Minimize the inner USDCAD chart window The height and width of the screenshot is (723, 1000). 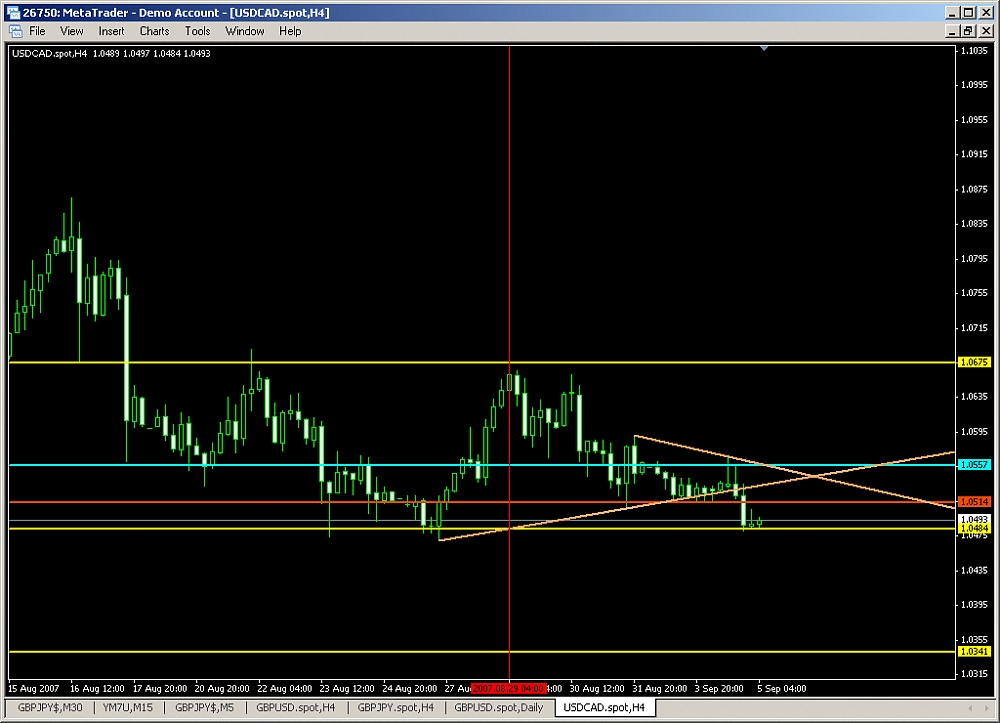(x=952, y=31)
